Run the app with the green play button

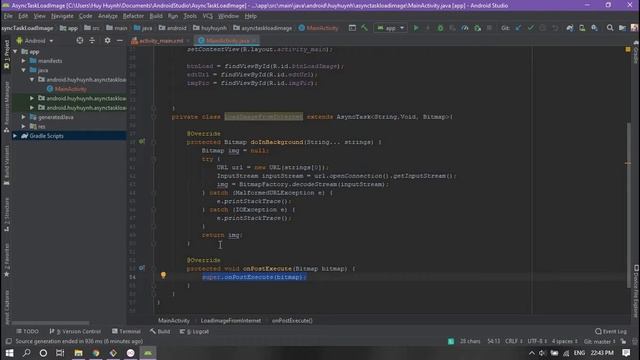point(416,28)
